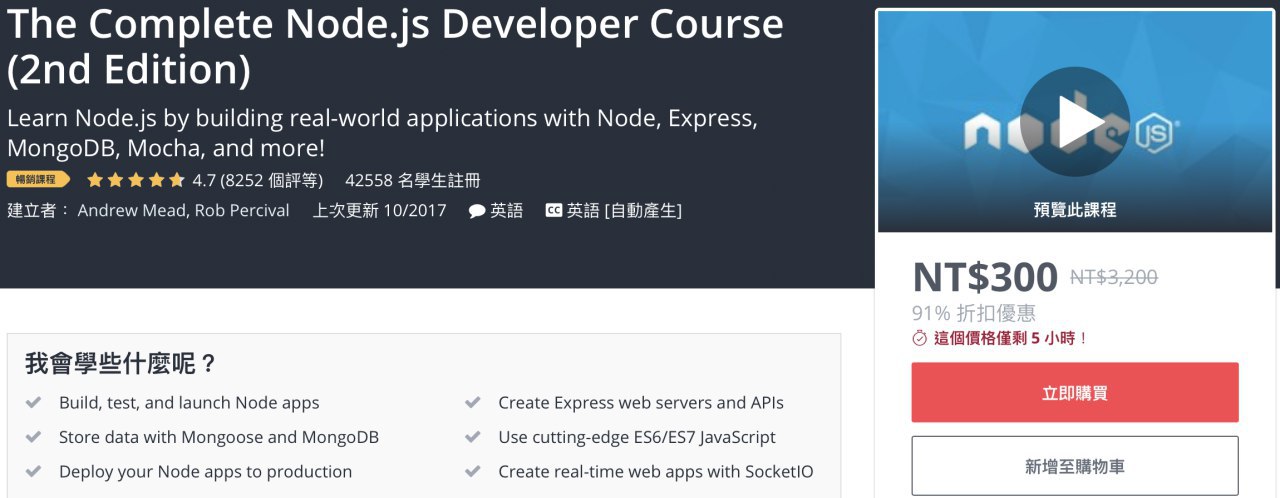Click the 暢銷課程 bestseller badge
This screenshot has height=498, width=1280.
pos(38,180)
